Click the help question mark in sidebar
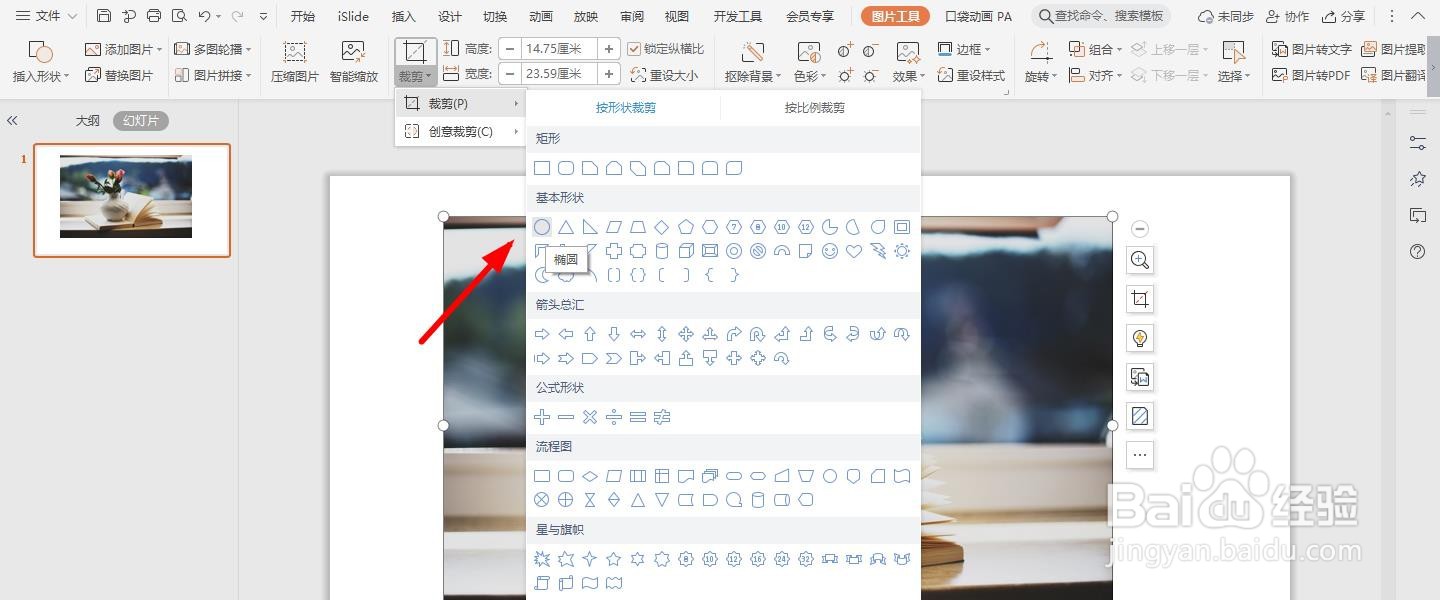The height and width of the screenshot is (600, 1440). 1417,252
